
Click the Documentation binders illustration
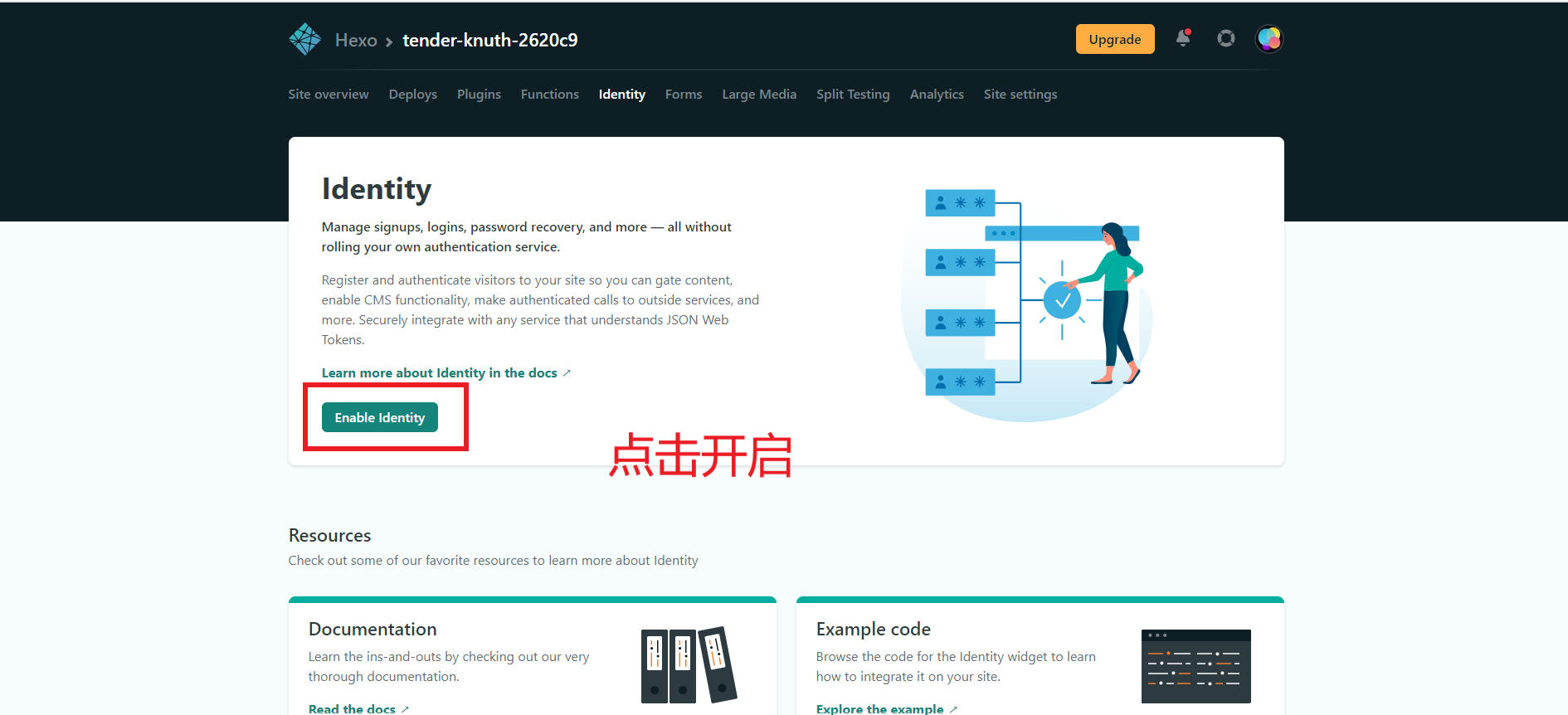tap(689, 664)
